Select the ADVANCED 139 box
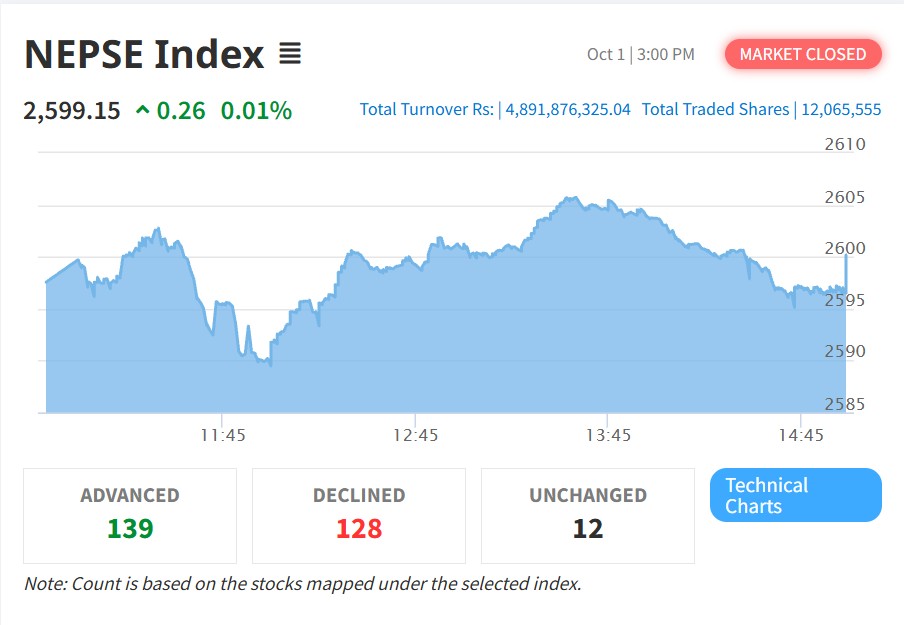 [130, 515]
